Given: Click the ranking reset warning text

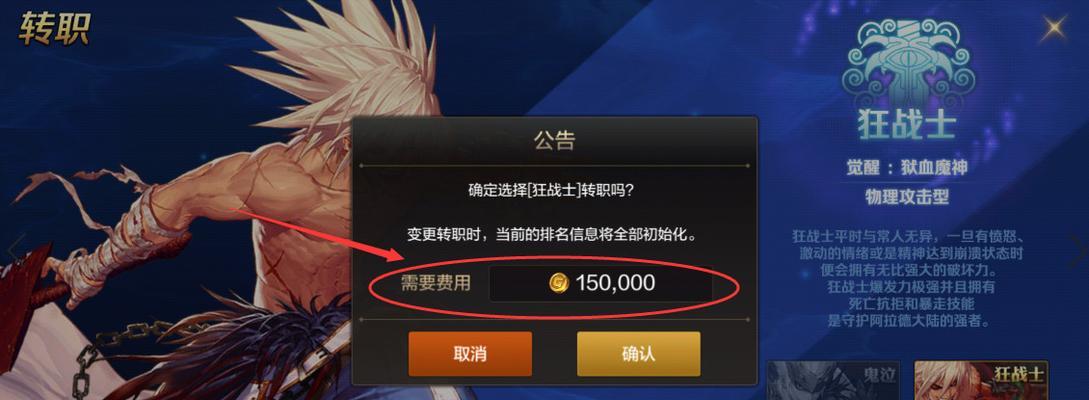Looking at the screenshot, I should pos(554,234).
